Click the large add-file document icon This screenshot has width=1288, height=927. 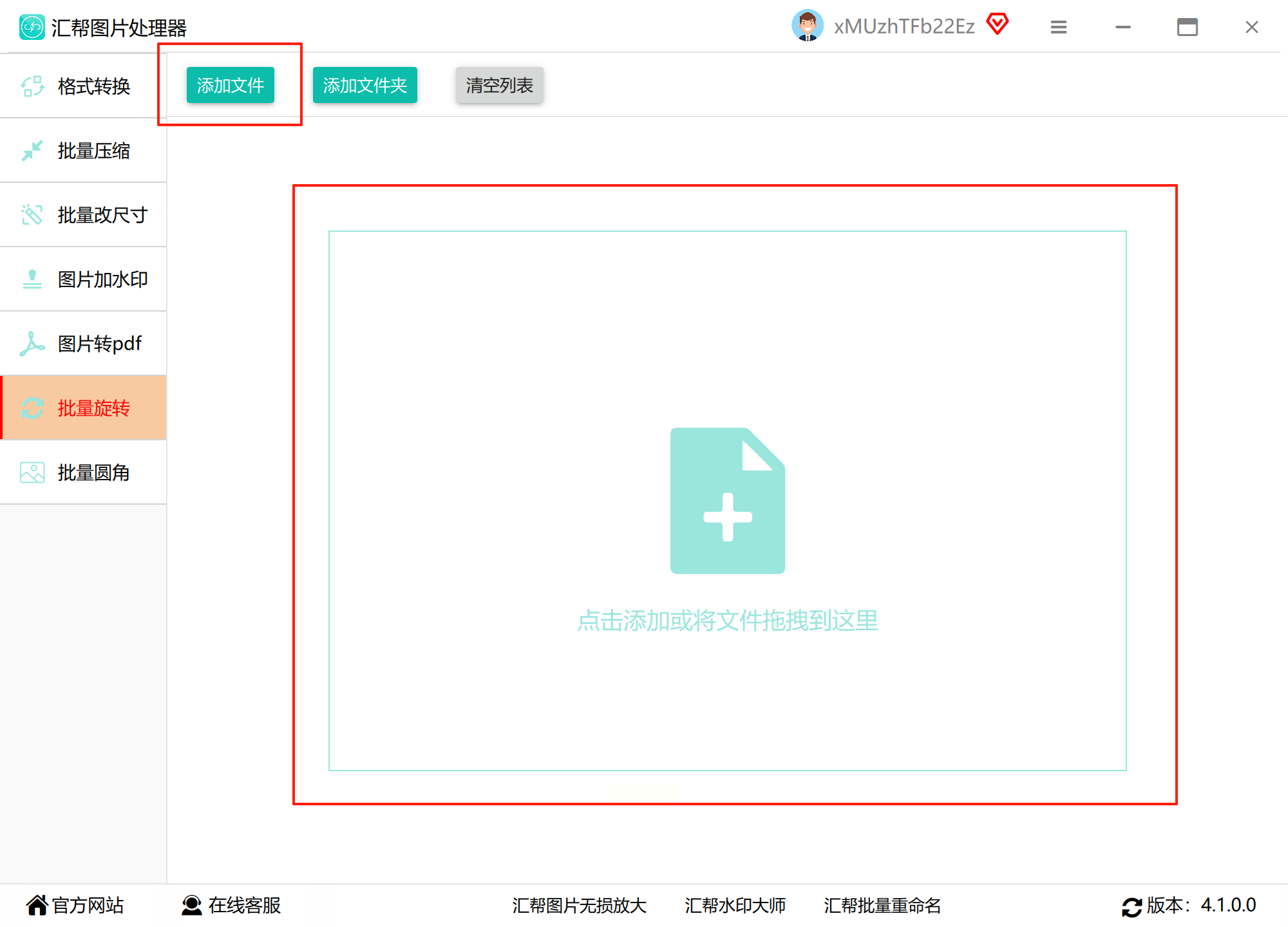click(727, 500)
